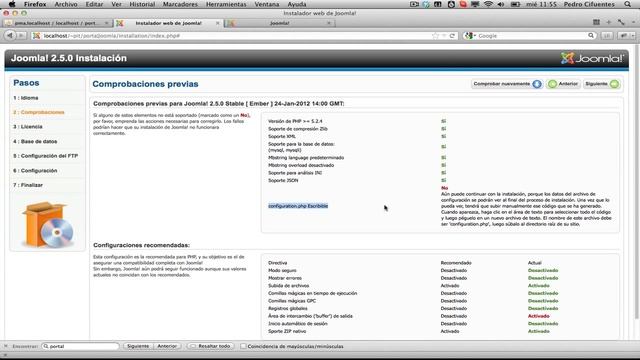Click user name 'Pedro Cifuentes' in the menu bar
The height and width of the screenshot is (360, 640).
[x=589, y=4]
